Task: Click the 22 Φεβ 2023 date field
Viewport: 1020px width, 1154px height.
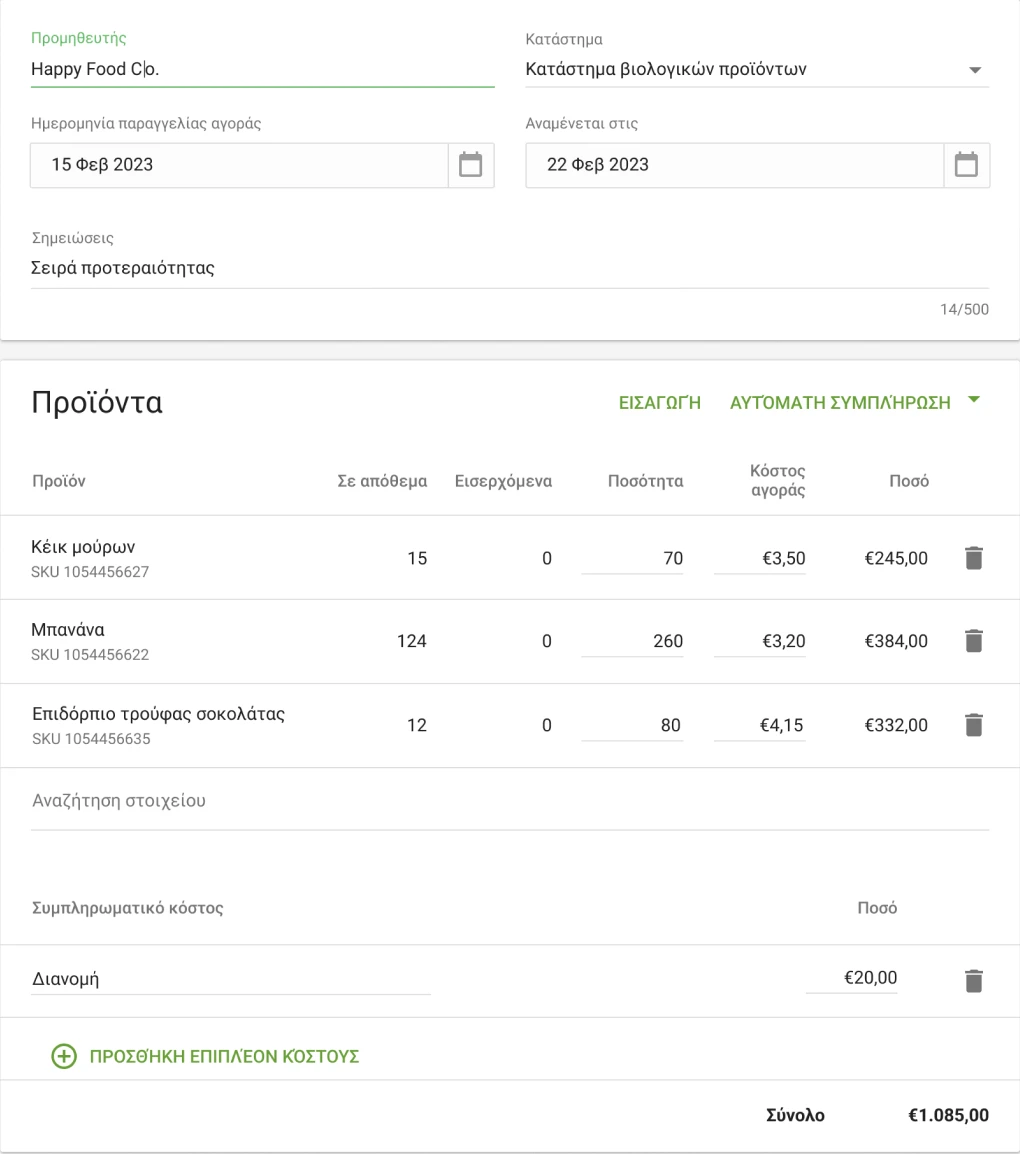Action: pyautogui.click(x=735, y=165)
